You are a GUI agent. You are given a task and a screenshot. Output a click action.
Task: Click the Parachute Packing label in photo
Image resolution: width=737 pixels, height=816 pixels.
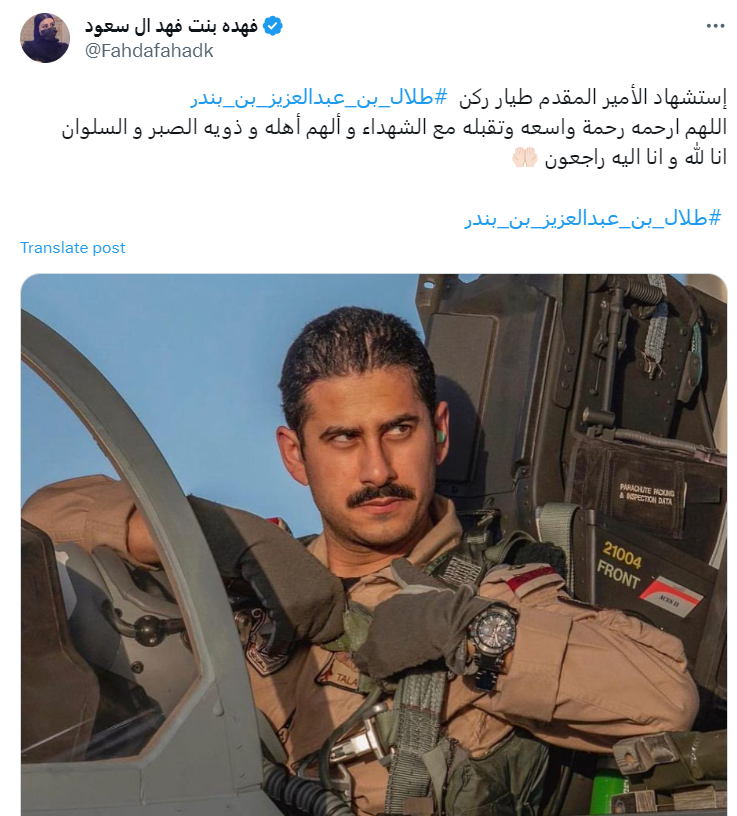(x=646, y=494)
